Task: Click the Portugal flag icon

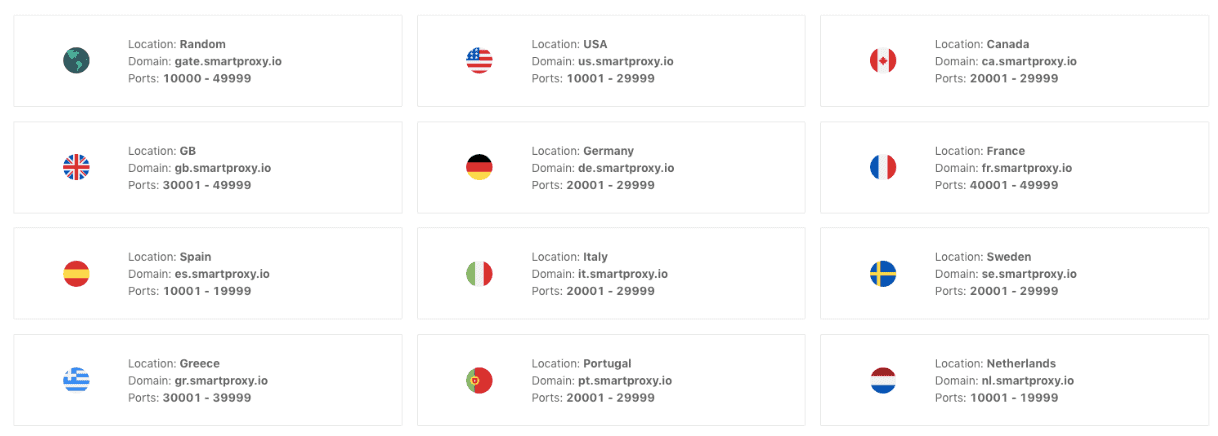Action: tap(479, 380)
